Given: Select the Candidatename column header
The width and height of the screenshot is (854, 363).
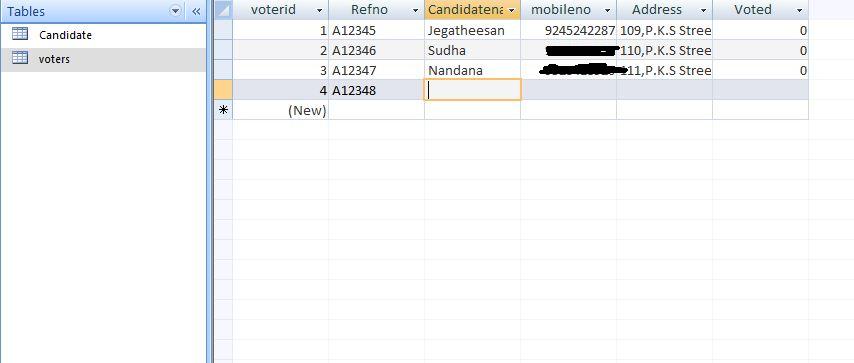Looking at the screenshot, I should 472,10.
